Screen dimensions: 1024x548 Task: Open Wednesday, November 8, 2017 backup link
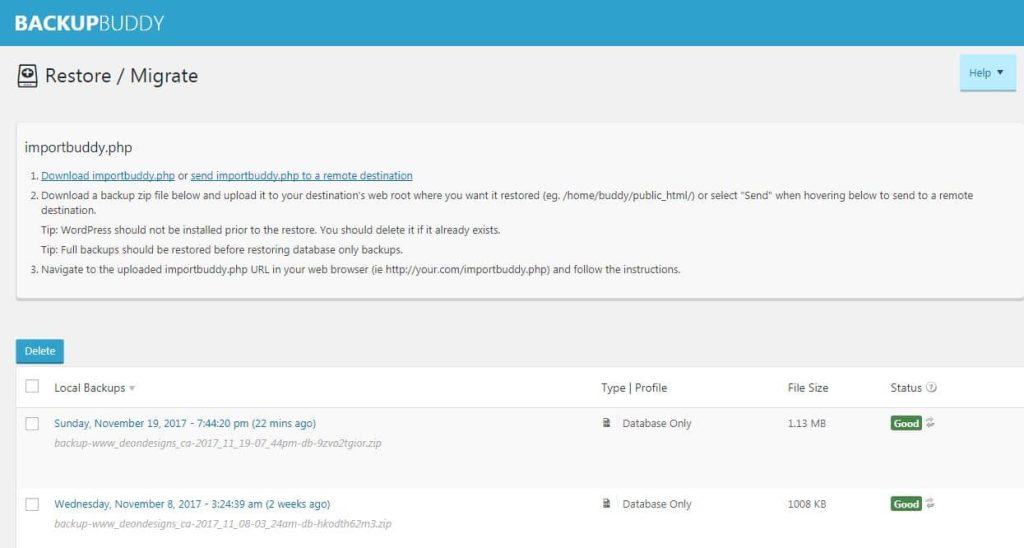[x=192, y=504]
